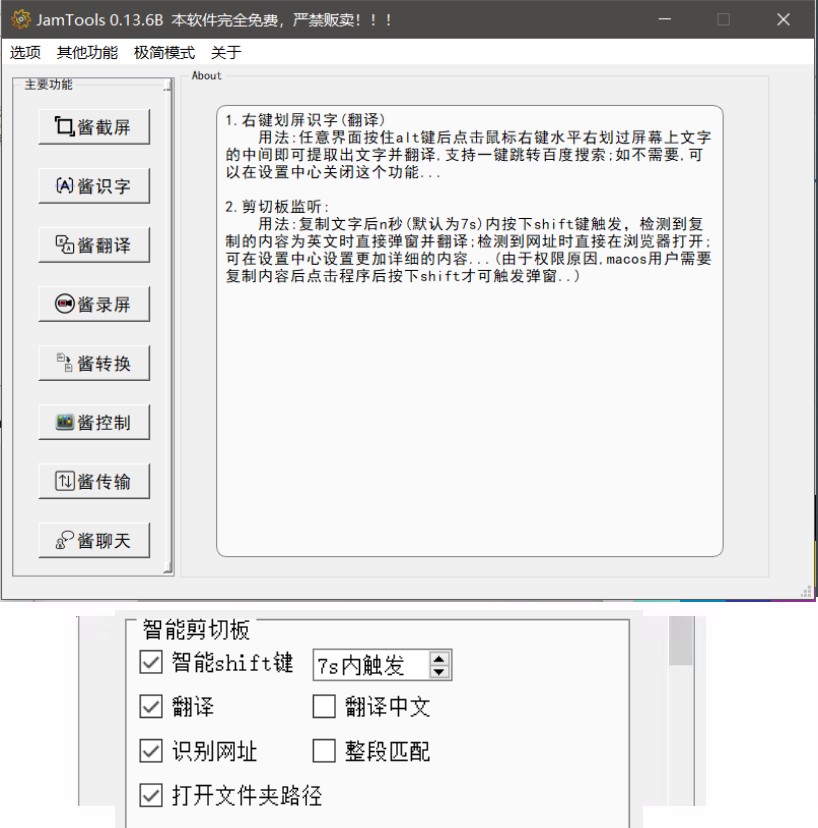Screen dimensions: 818x828
Task: Click the 7s内触发 value field
Action: (x=372, y=665)
